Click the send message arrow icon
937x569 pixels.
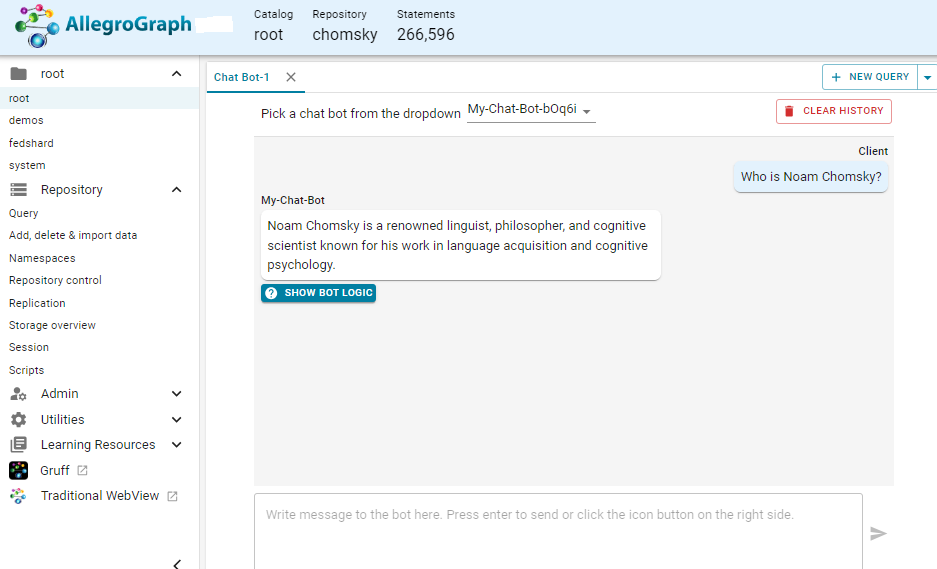pyautogui.click(x=878, y=534)
